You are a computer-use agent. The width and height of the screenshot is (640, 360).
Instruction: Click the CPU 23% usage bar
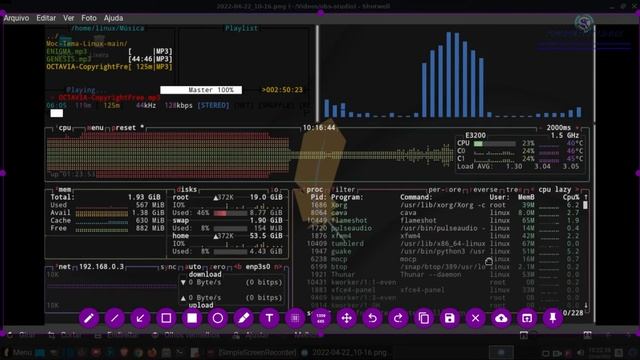tap(494, 144)
